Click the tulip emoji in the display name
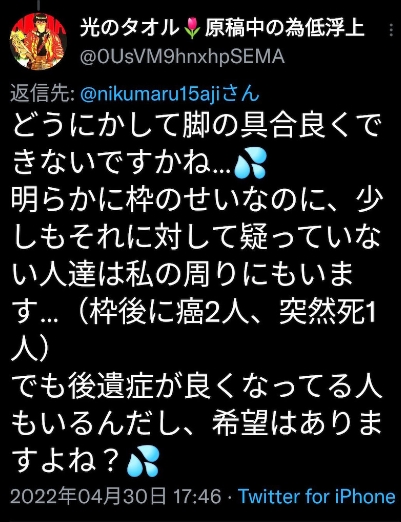The width and height of the screenshot is (401, 522). click(x=192, y=28)
